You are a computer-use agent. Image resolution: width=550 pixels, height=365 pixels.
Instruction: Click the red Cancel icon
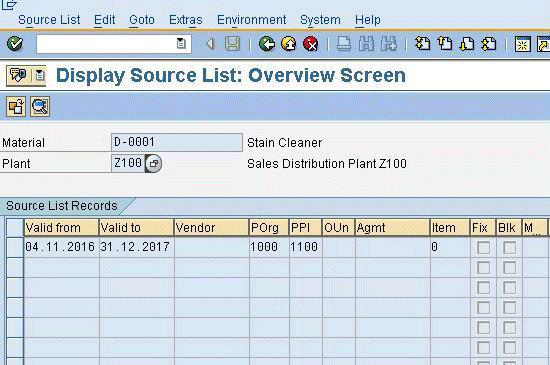pos(310,44)
